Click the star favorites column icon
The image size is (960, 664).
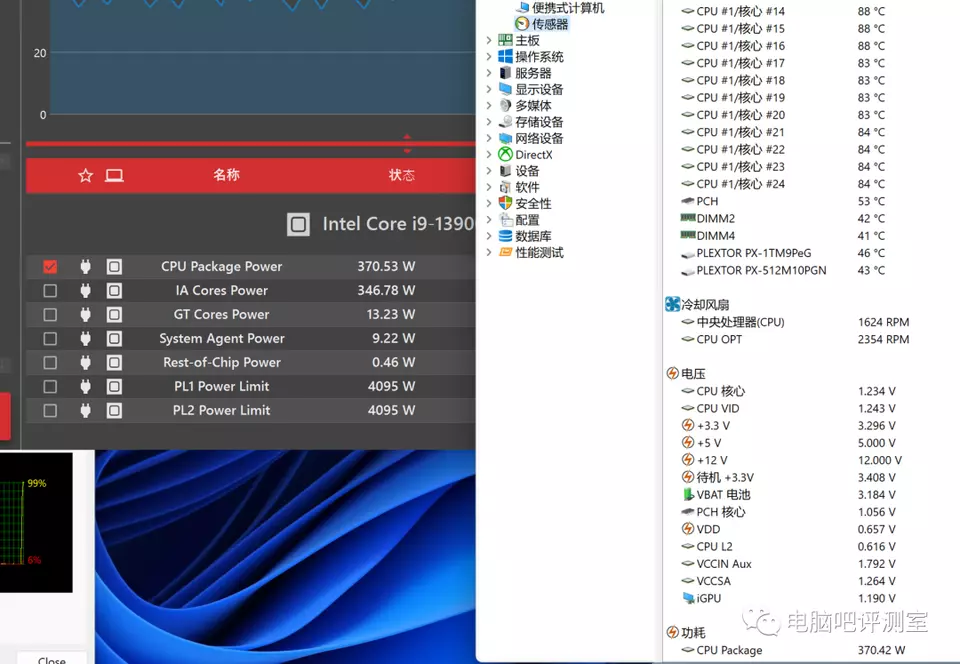86,176
